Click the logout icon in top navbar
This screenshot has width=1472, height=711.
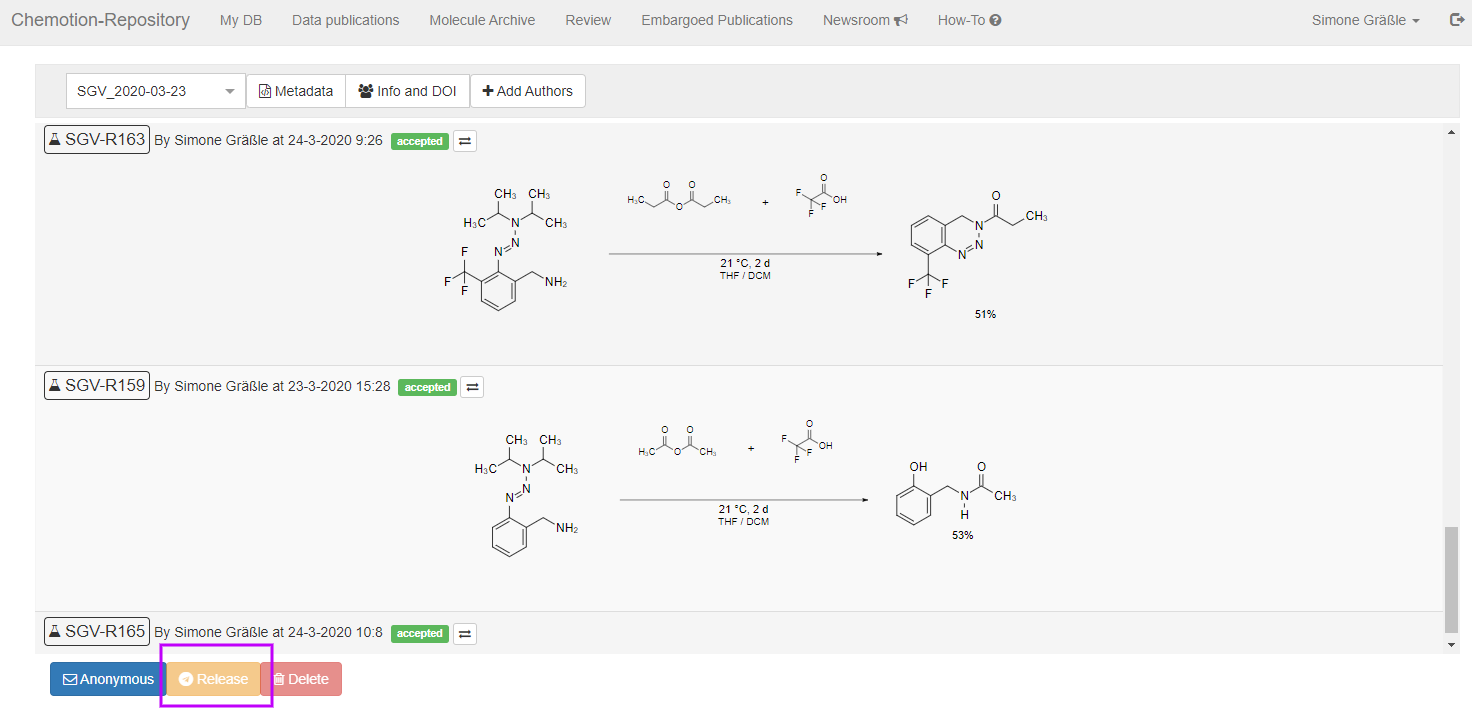pos(1456,20)
